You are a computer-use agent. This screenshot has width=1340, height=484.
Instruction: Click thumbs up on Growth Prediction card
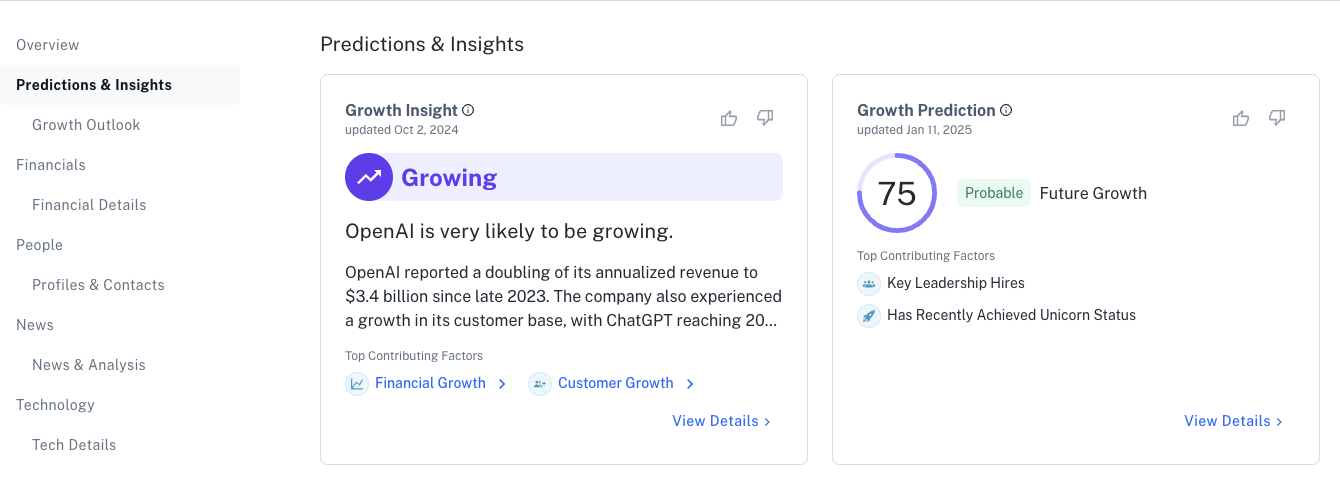[1241, 118]
